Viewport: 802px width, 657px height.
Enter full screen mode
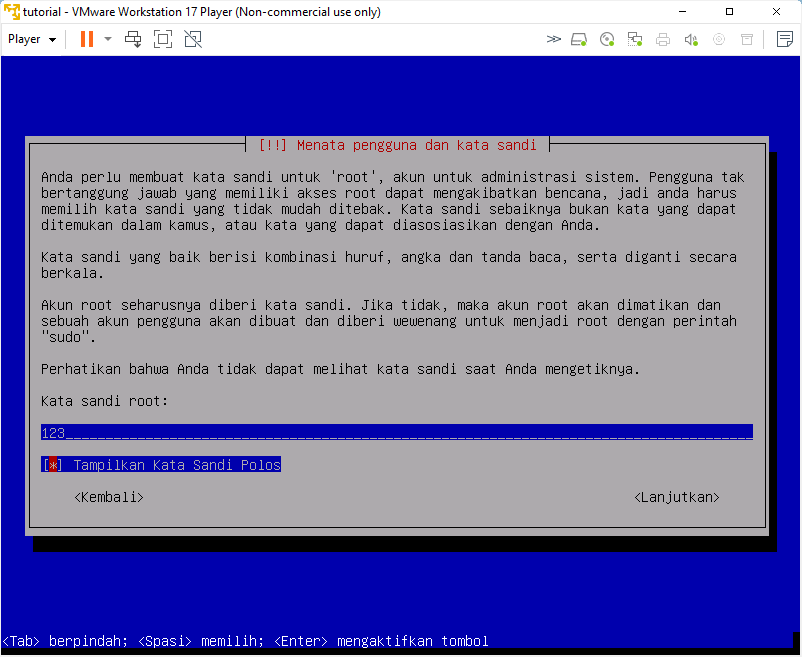coord(163,39)
